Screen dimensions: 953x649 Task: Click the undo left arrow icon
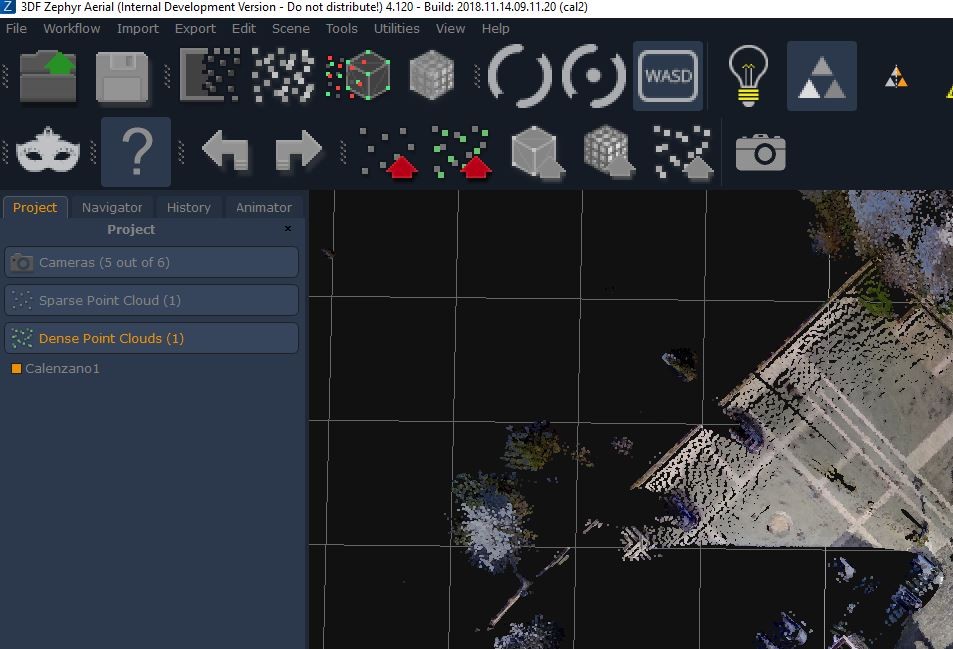(x=226, y=153)
